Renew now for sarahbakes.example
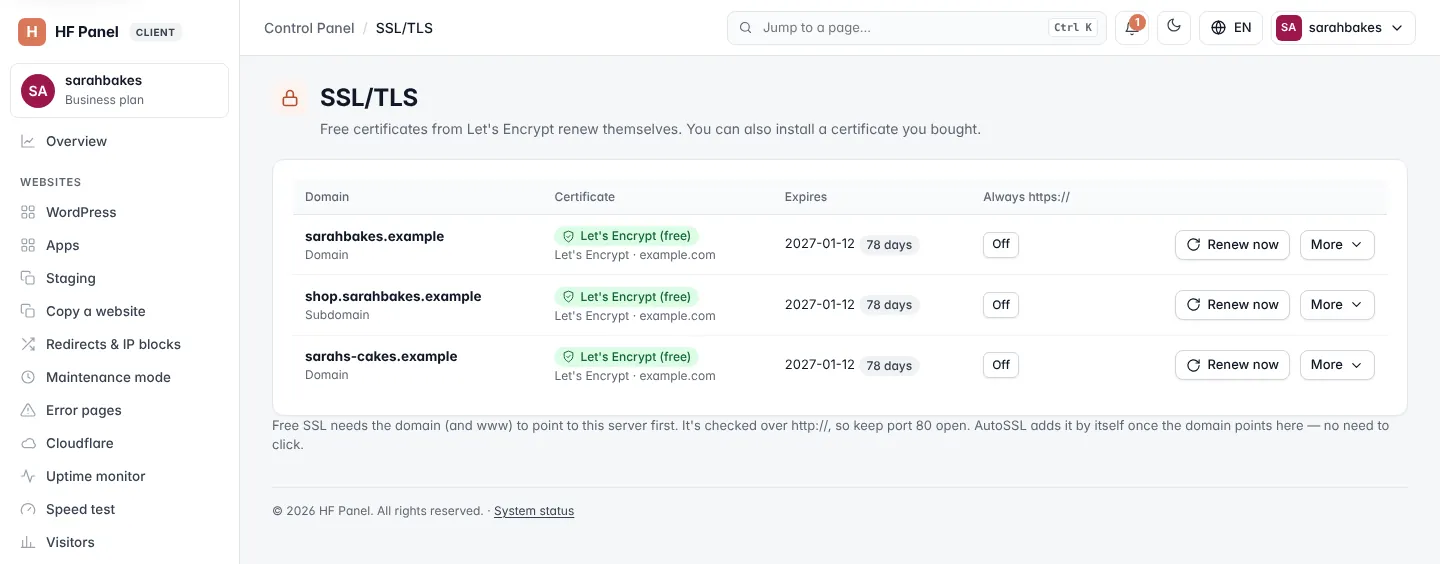The height and width of the screenshot is (564, 1440). click(x=1232, y=244)
